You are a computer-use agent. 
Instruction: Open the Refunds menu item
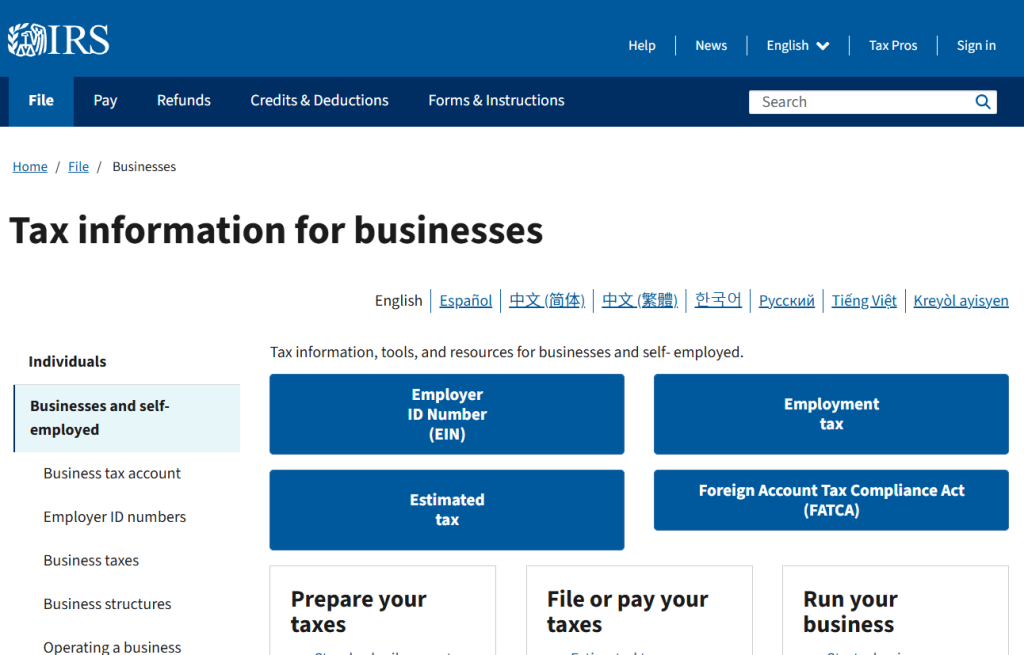184,101
